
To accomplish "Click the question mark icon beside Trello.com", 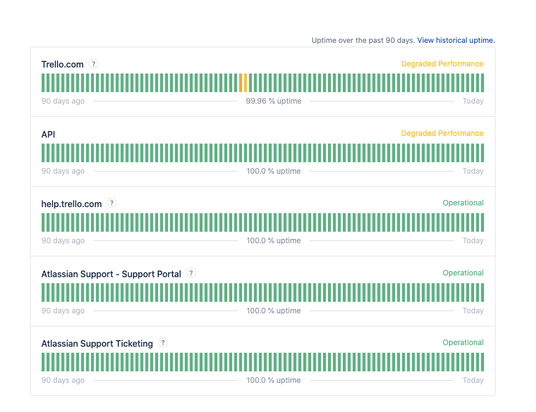I will pos(93,64).
